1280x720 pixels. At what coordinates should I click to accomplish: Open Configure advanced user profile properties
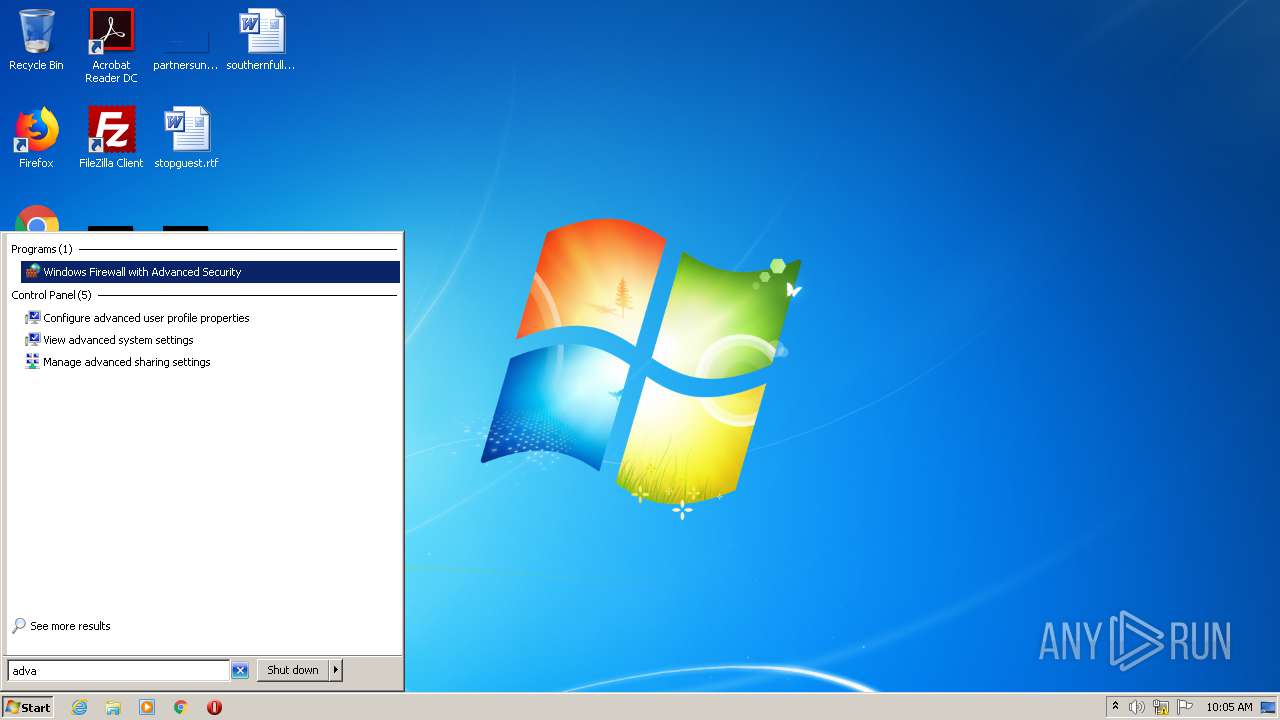click(146, 318)
